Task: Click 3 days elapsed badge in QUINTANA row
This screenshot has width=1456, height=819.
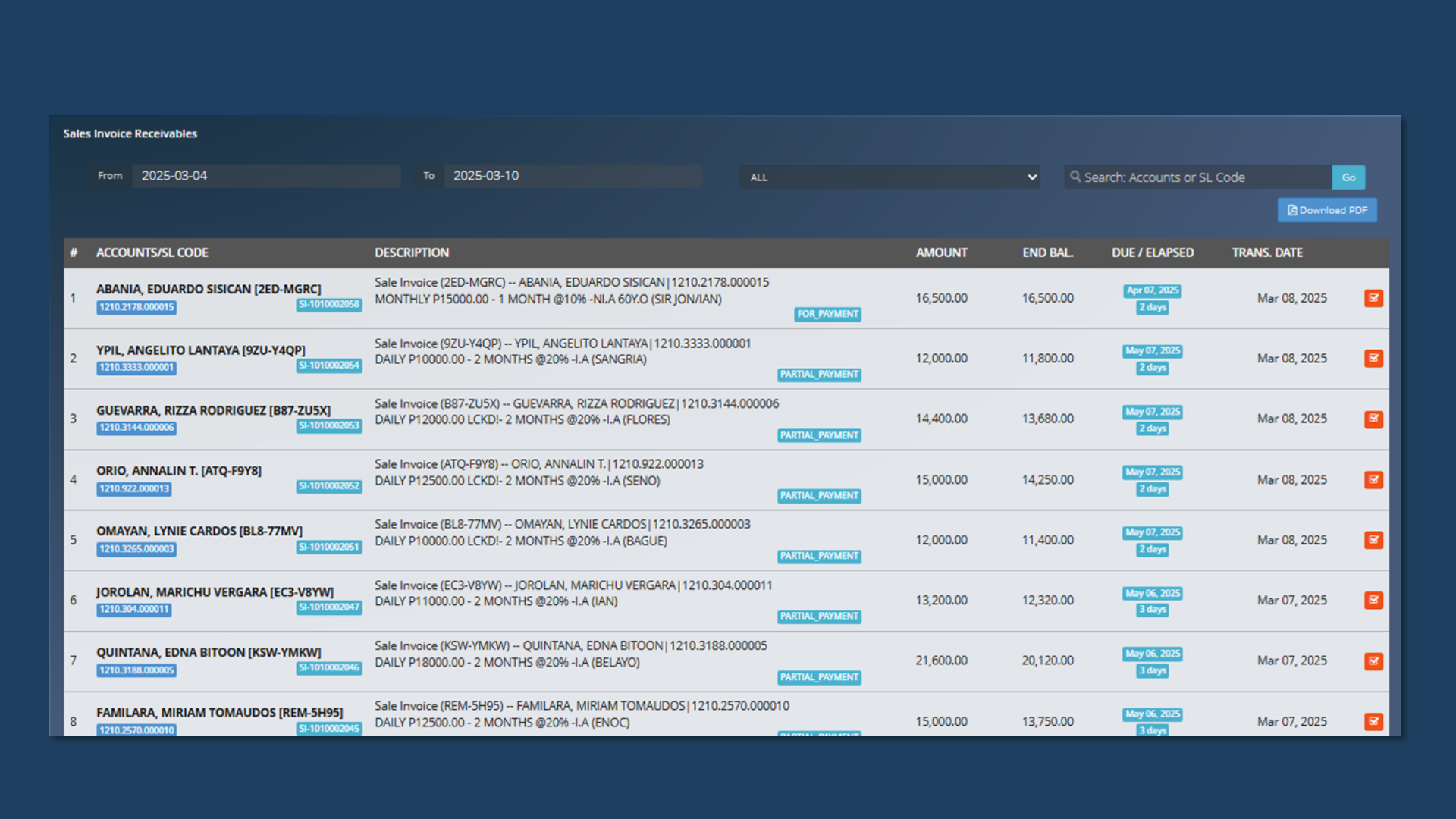Action: click(1153, 670)
